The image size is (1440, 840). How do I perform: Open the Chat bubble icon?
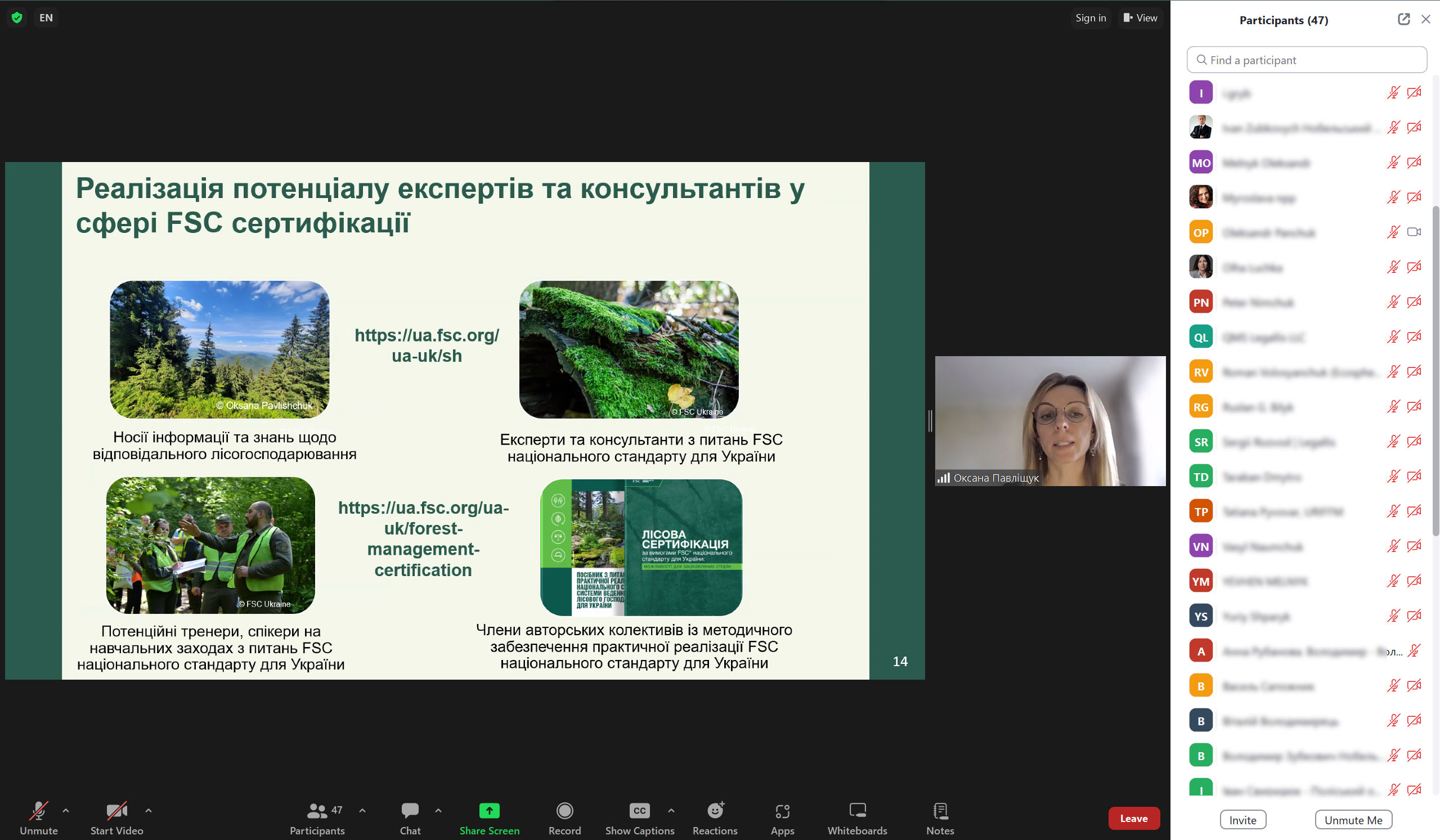[x=410, y=810]
